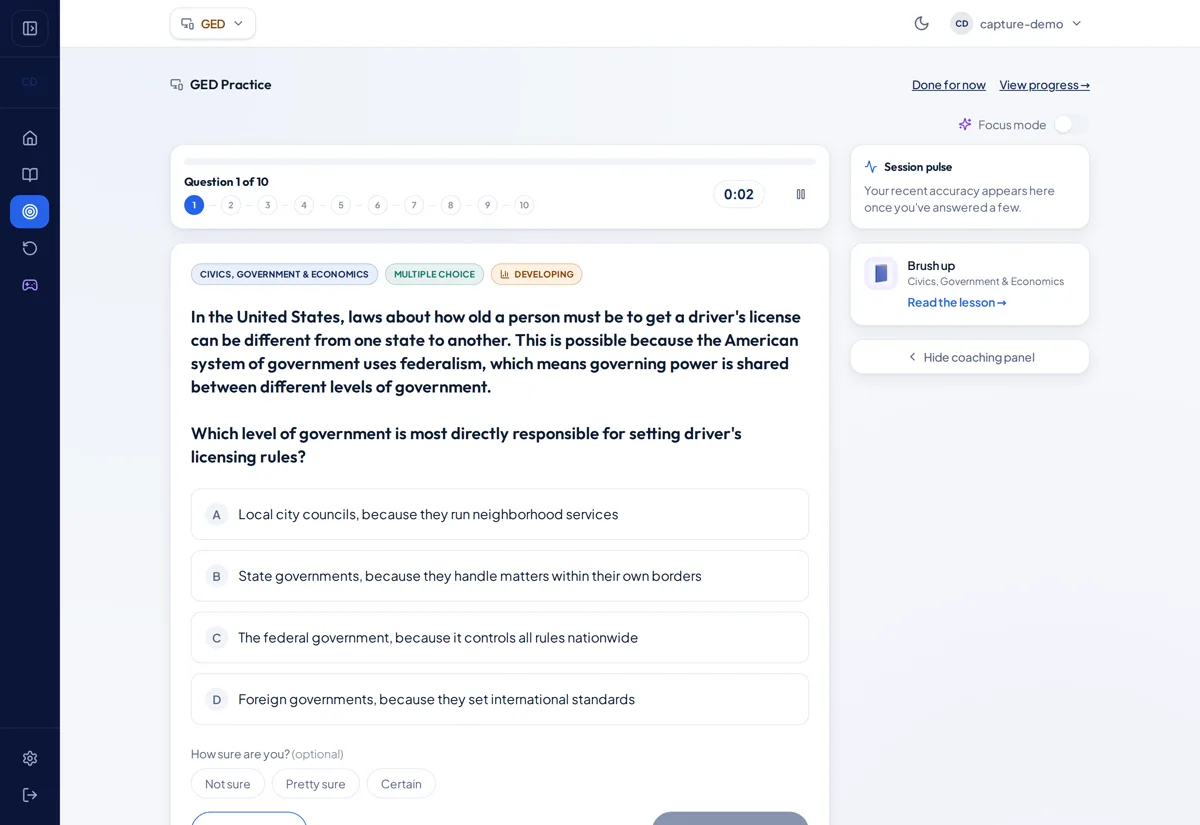
Task: Click the Multiple Choice tag
Action: coord(434,274)
